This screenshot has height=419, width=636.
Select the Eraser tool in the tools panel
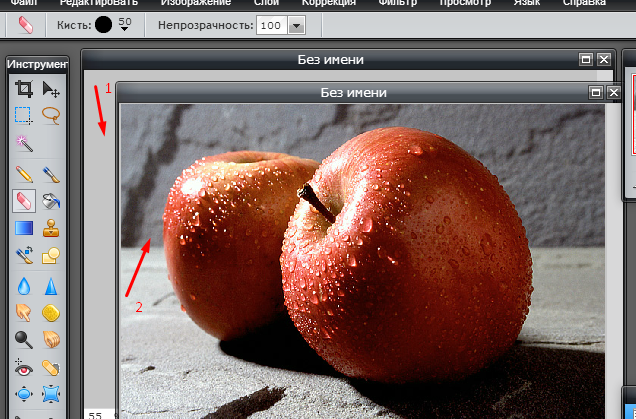click(x=24, y=200)
